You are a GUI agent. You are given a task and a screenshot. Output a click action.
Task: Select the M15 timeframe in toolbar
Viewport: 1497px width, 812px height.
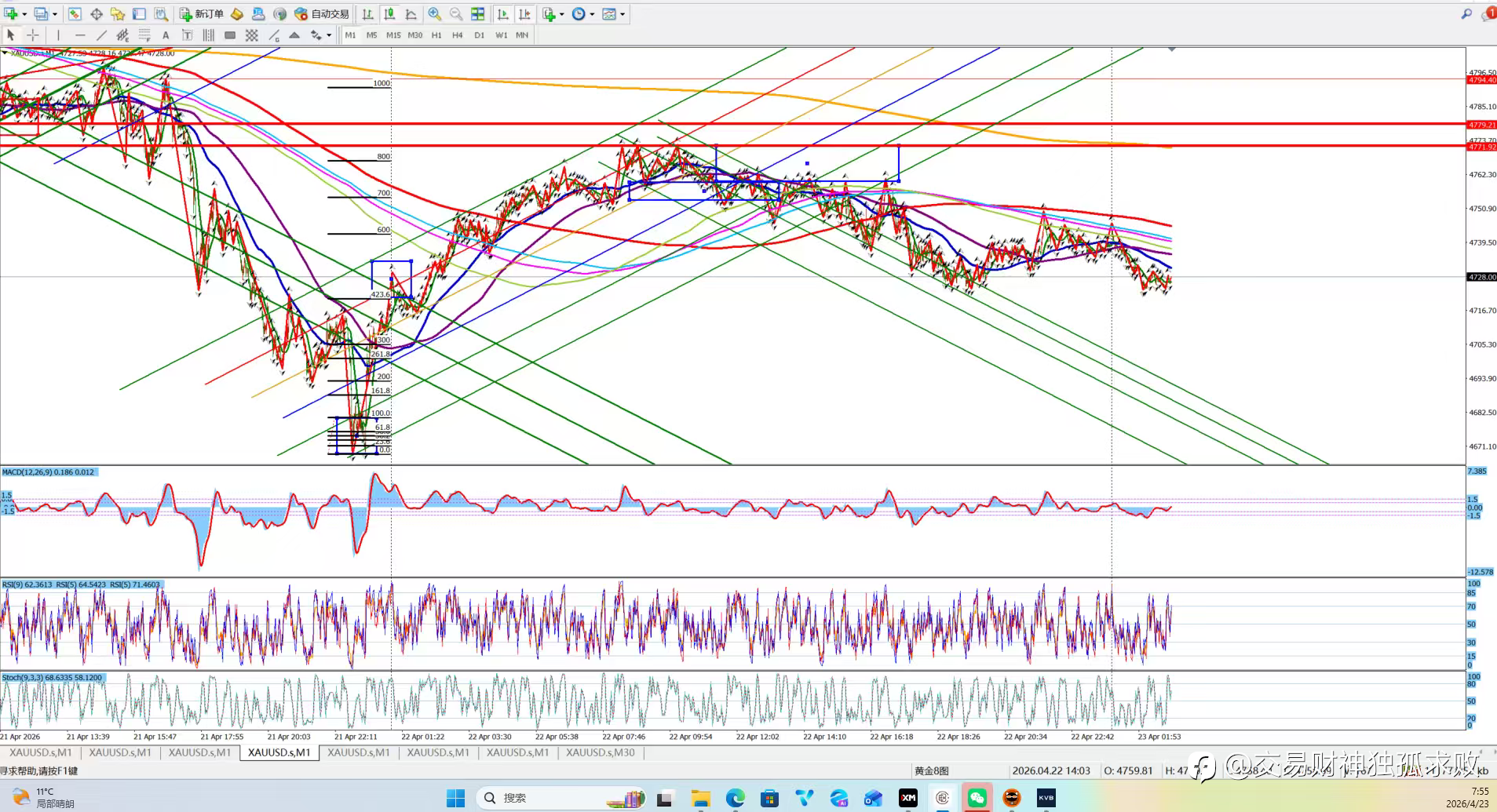pyautogui.click(x=393, y=35)
